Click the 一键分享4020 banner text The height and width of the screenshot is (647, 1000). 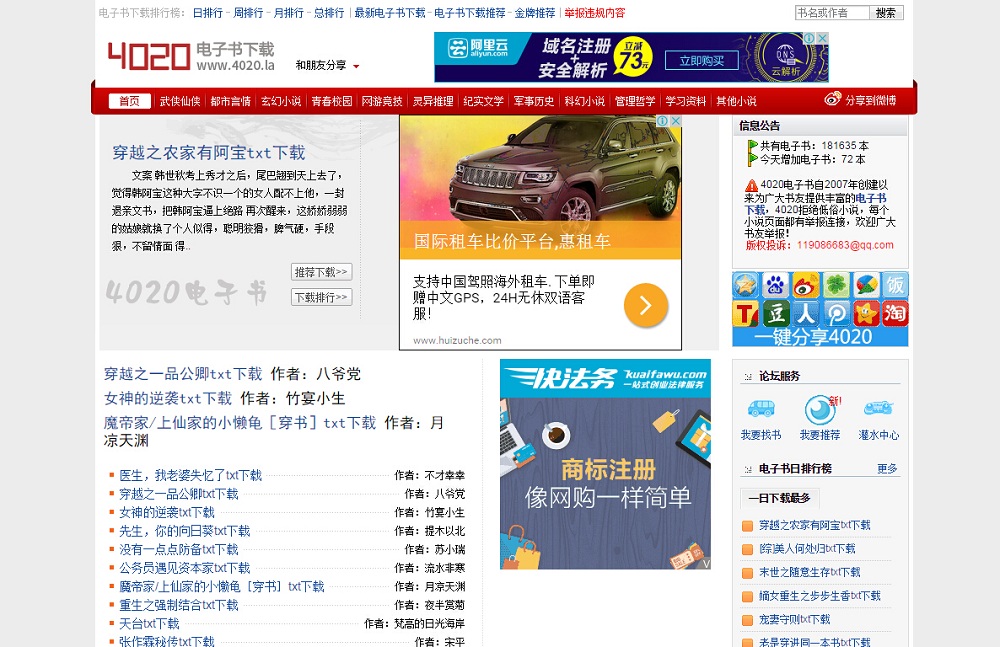tap(812, 337)
